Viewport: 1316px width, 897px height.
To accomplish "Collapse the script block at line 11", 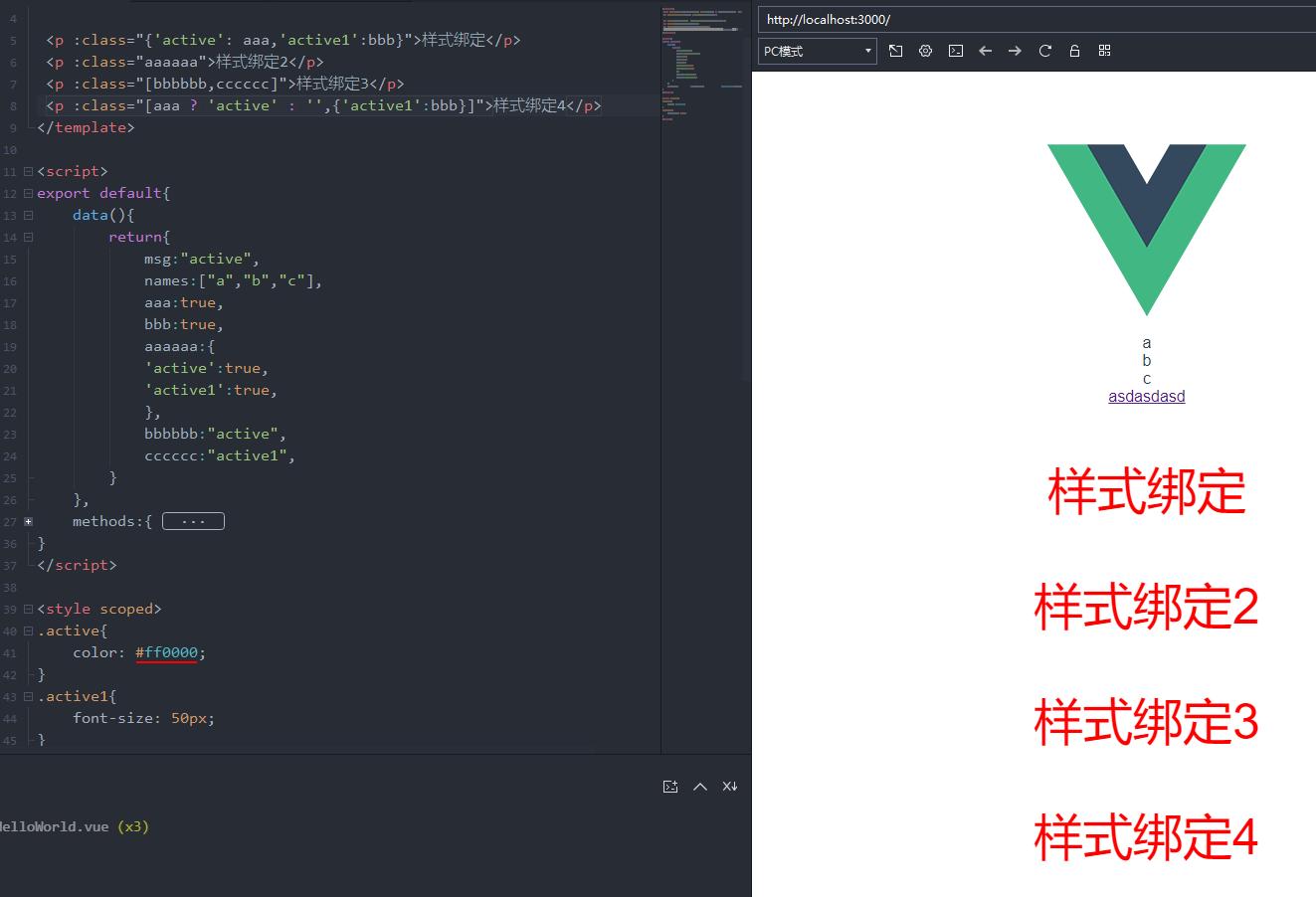I will [27, 171].
